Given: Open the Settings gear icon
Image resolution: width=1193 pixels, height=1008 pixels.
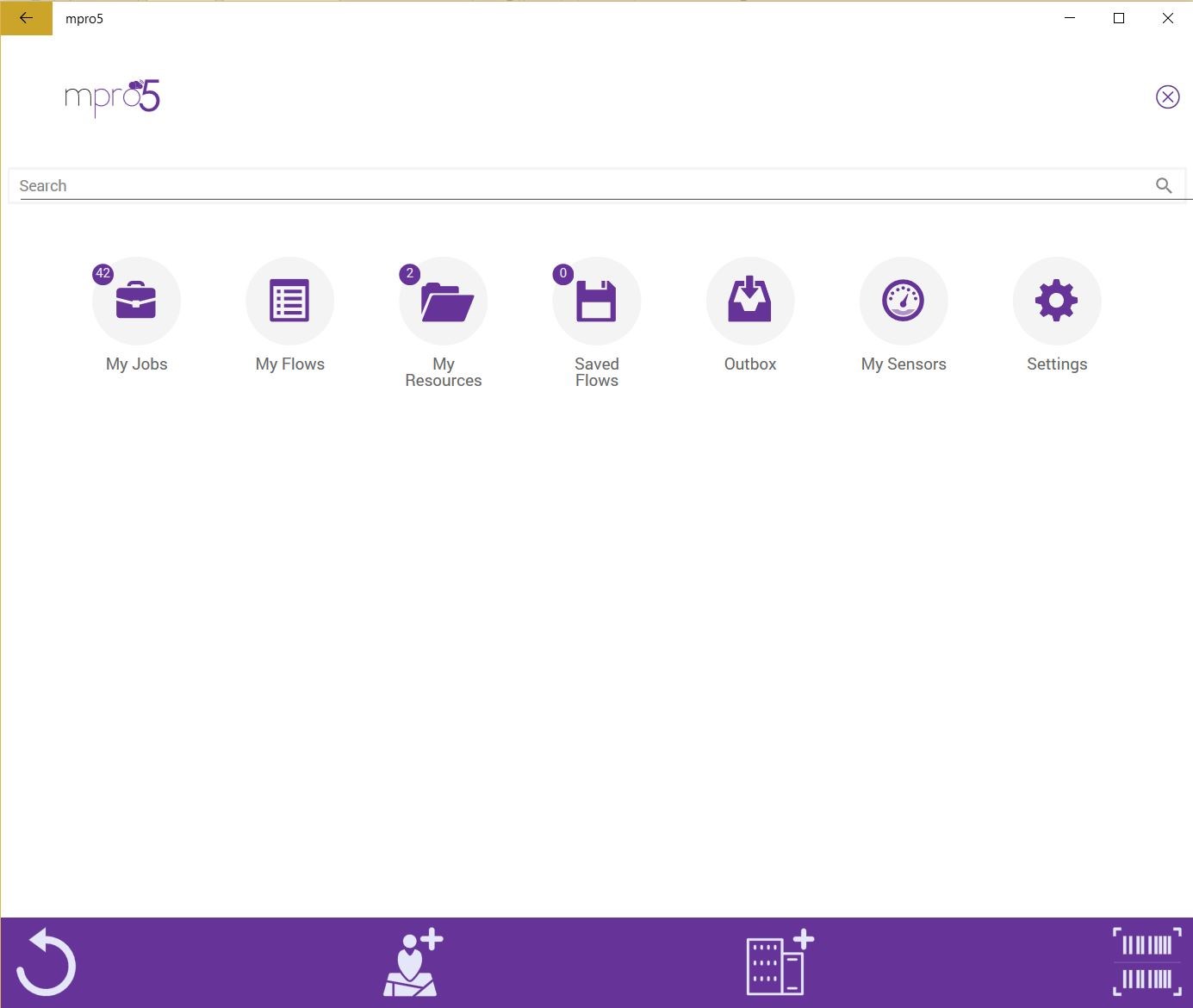Looking at the screenshot, I should (x=1057, y=301).
